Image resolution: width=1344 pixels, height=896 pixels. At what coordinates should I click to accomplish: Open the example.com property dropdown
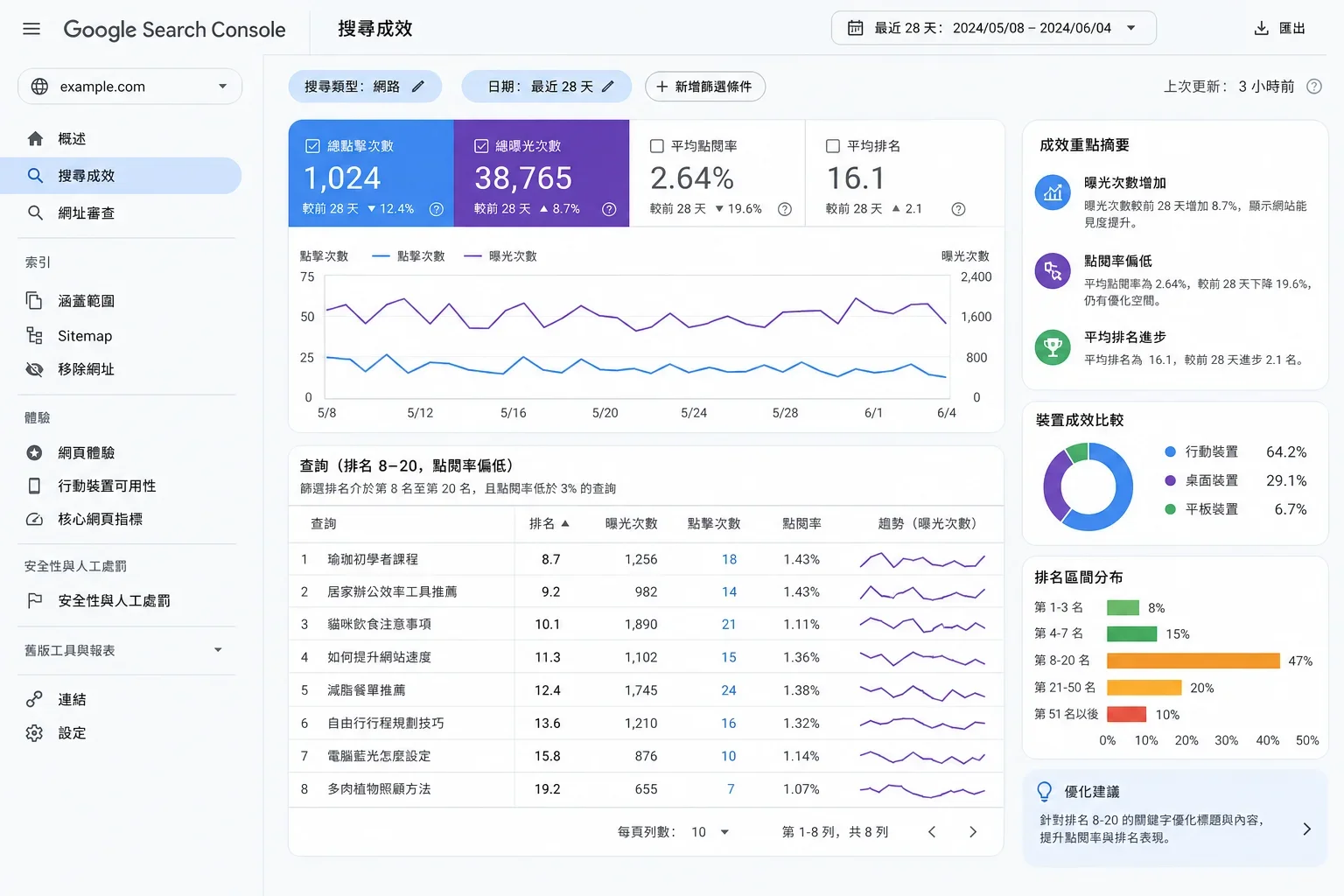pyautogui.click(x=129, y=87)
